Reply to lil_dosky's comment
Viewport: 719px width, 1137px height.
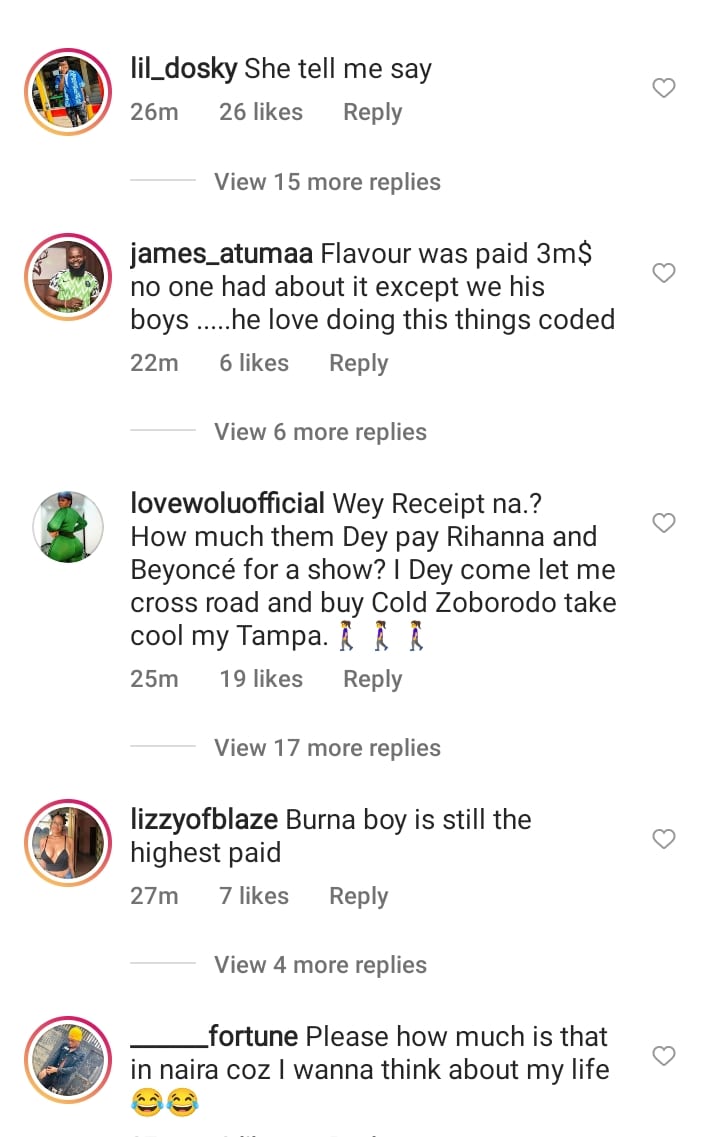coord(373,112)
